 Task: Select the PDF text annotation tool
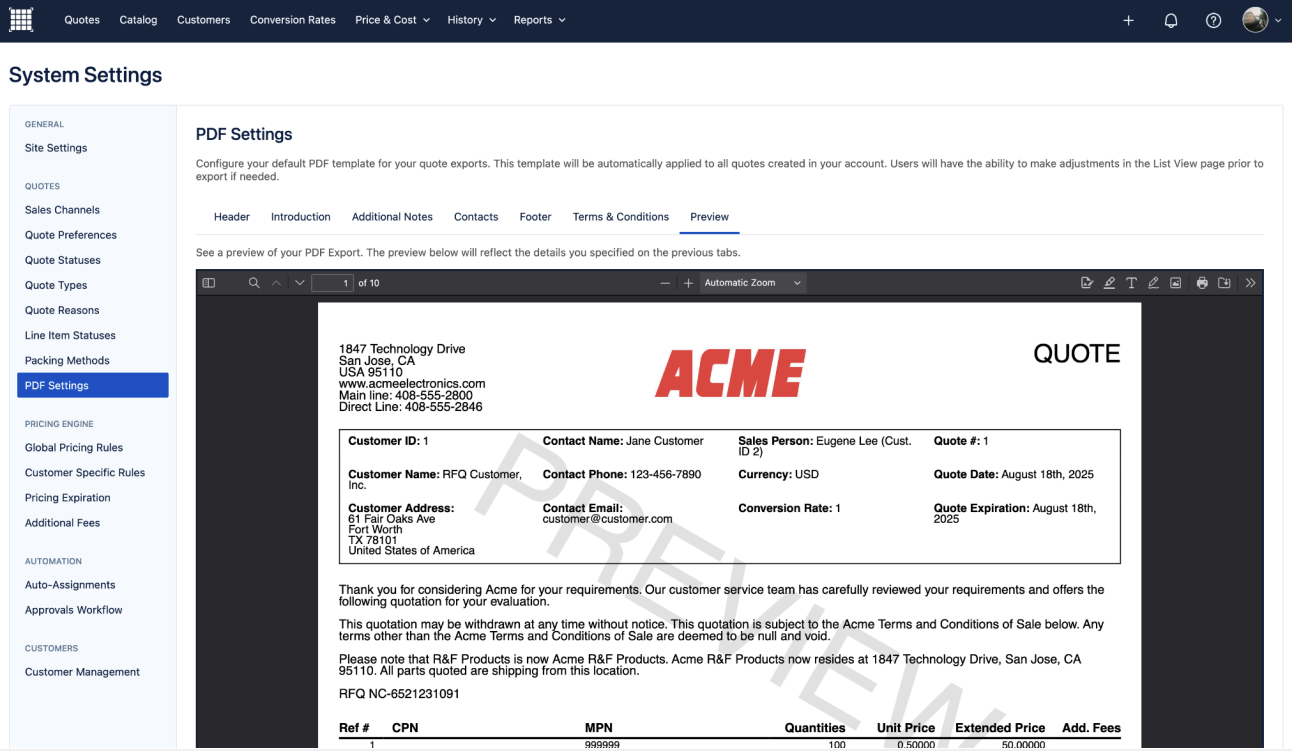click(x=1131, y=283)
